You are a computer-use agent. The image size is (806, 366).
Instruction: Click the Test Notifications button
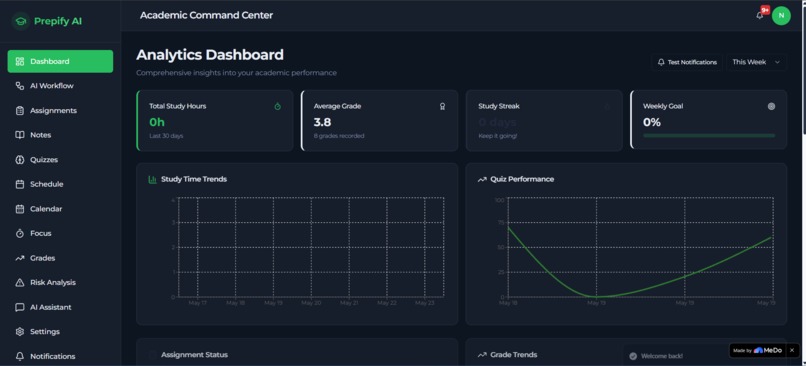coord(687,62)
